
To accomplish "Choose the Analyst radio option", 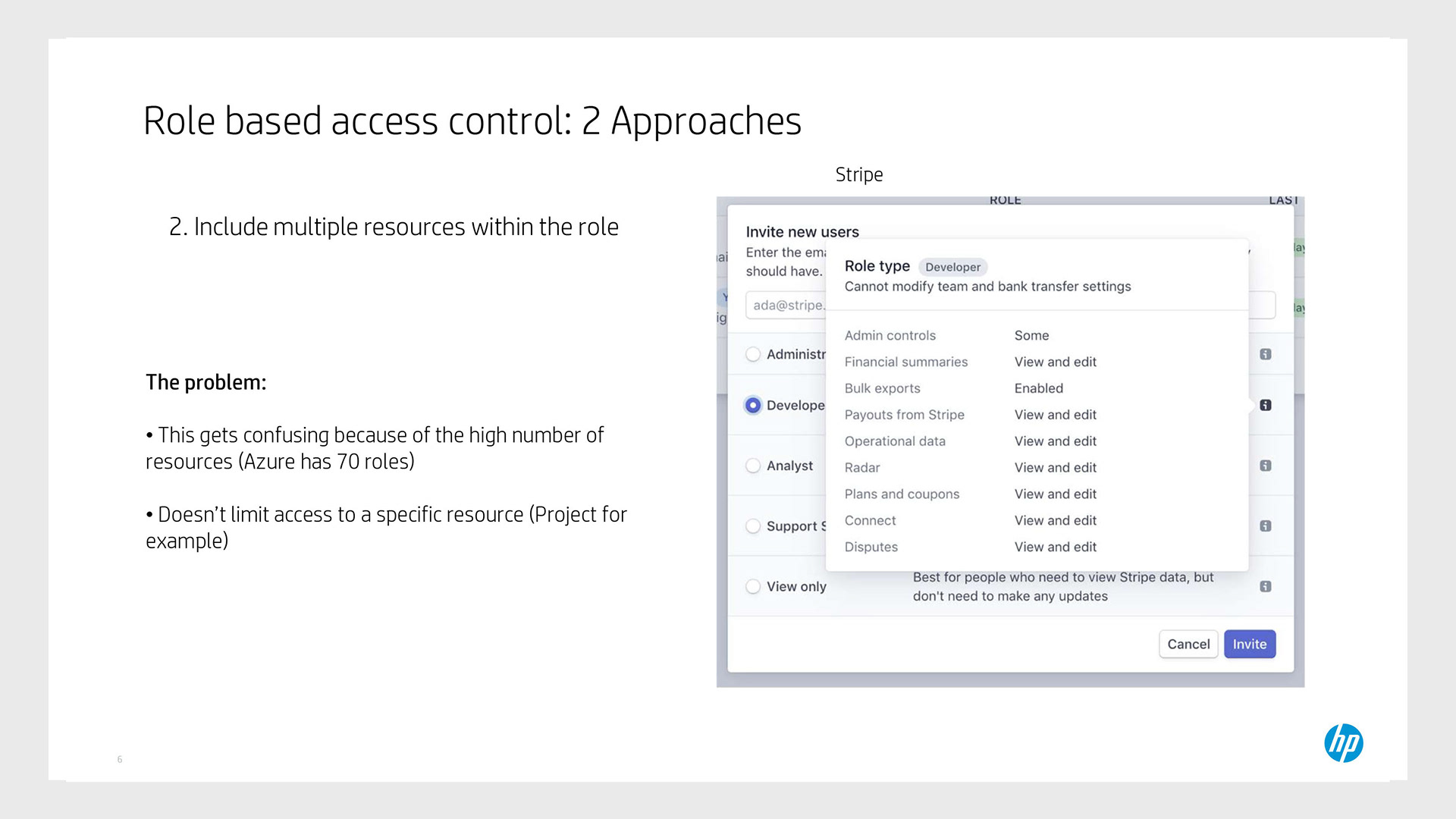I will pos(753,466).
